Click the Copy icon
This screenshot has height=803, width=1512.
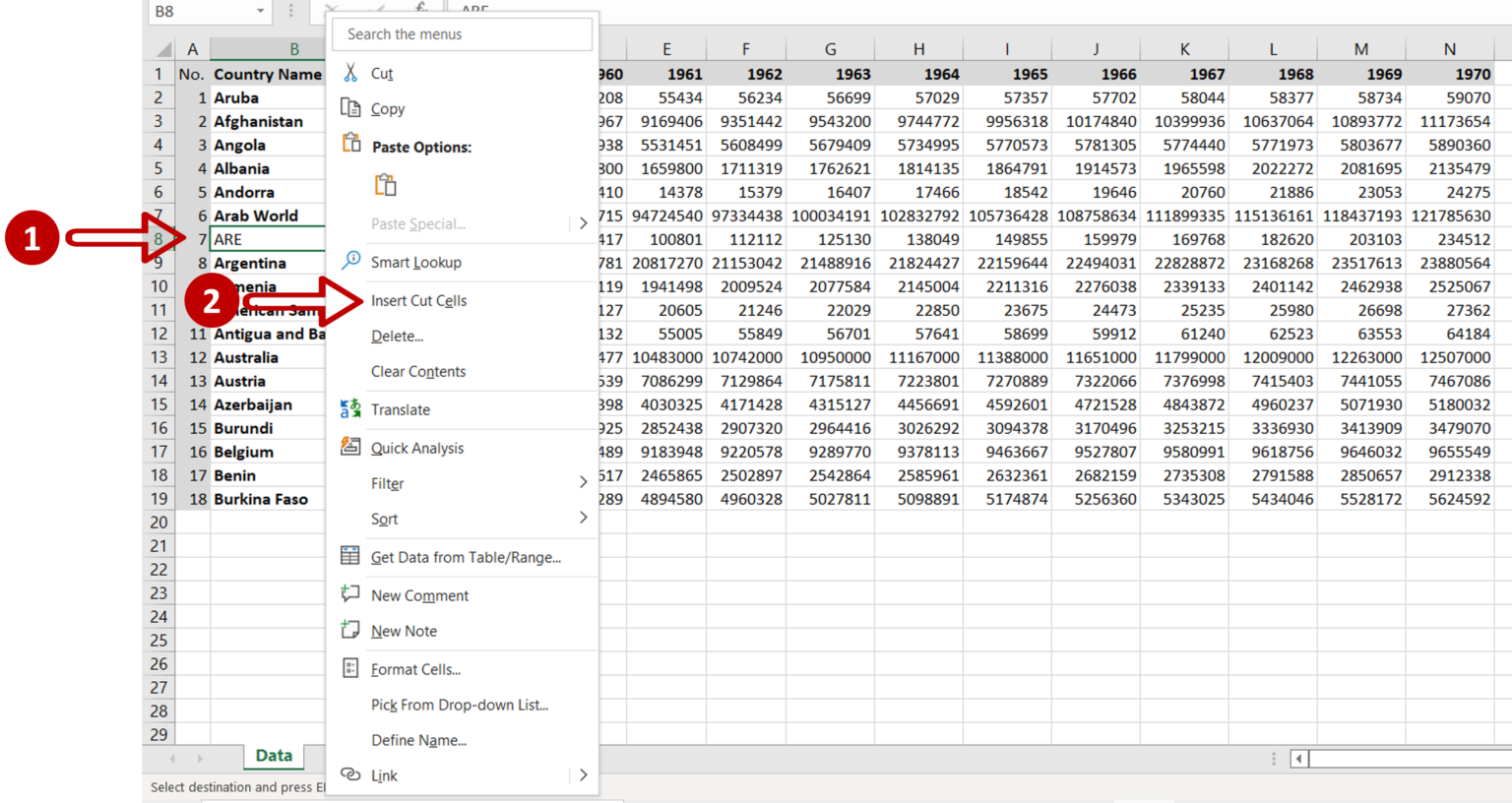coord(349,108)
